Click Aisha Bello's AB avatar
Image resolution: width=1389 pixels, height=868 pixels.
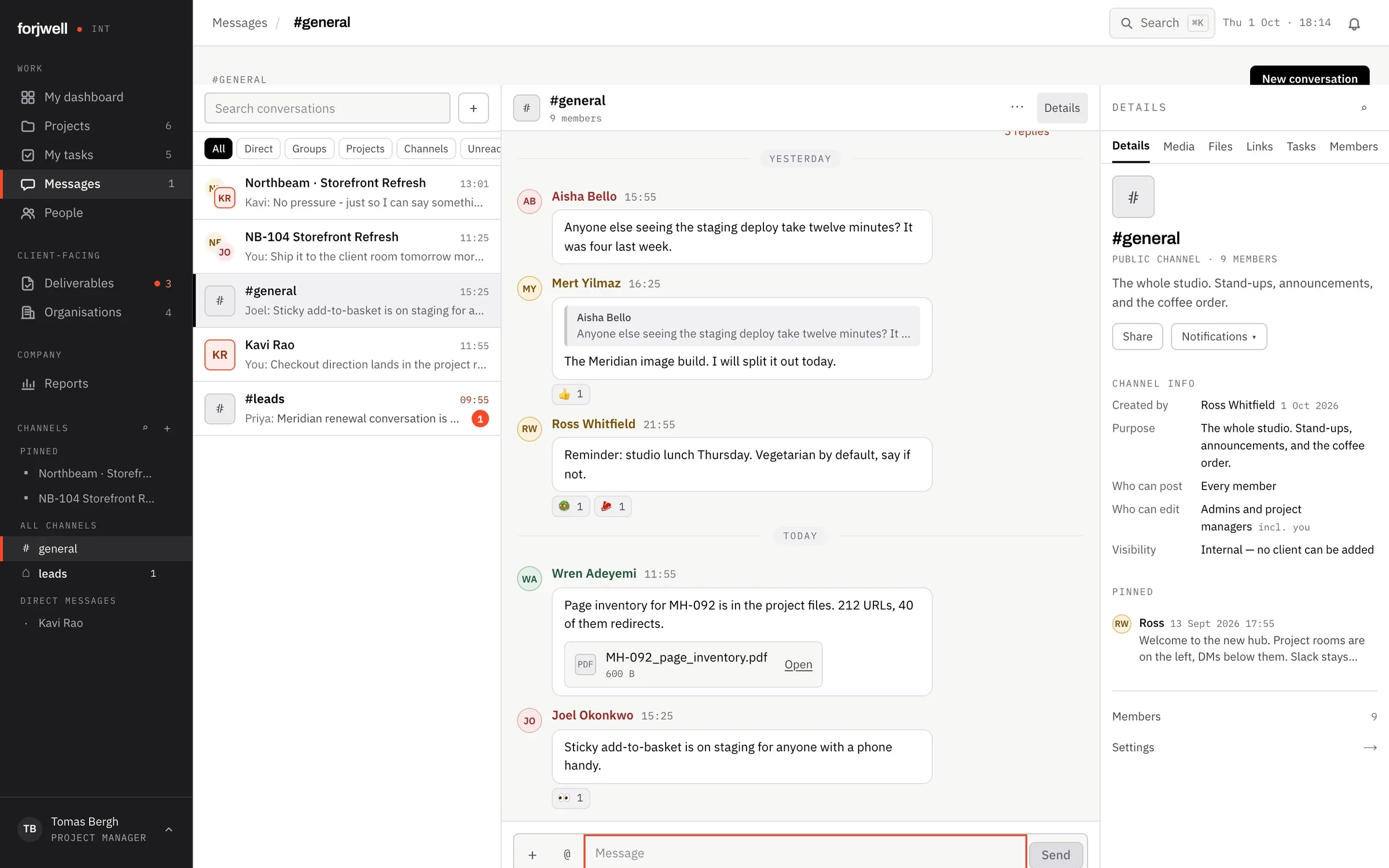[530, 201]
